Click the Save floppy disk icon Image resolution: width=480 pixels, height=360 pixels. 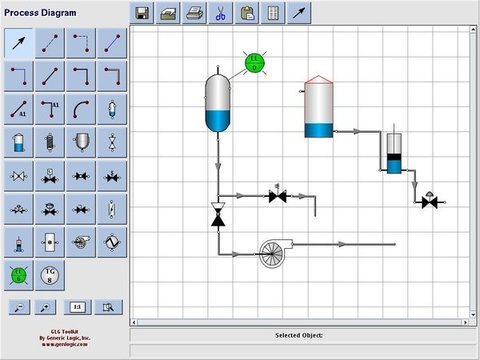pos(142,13)
